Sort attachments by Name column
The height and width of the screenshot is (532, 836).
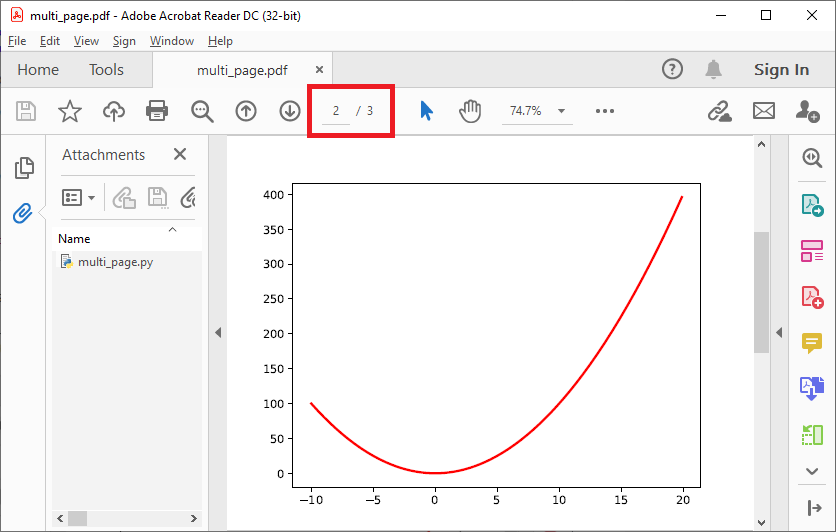[x=74, y=239]
